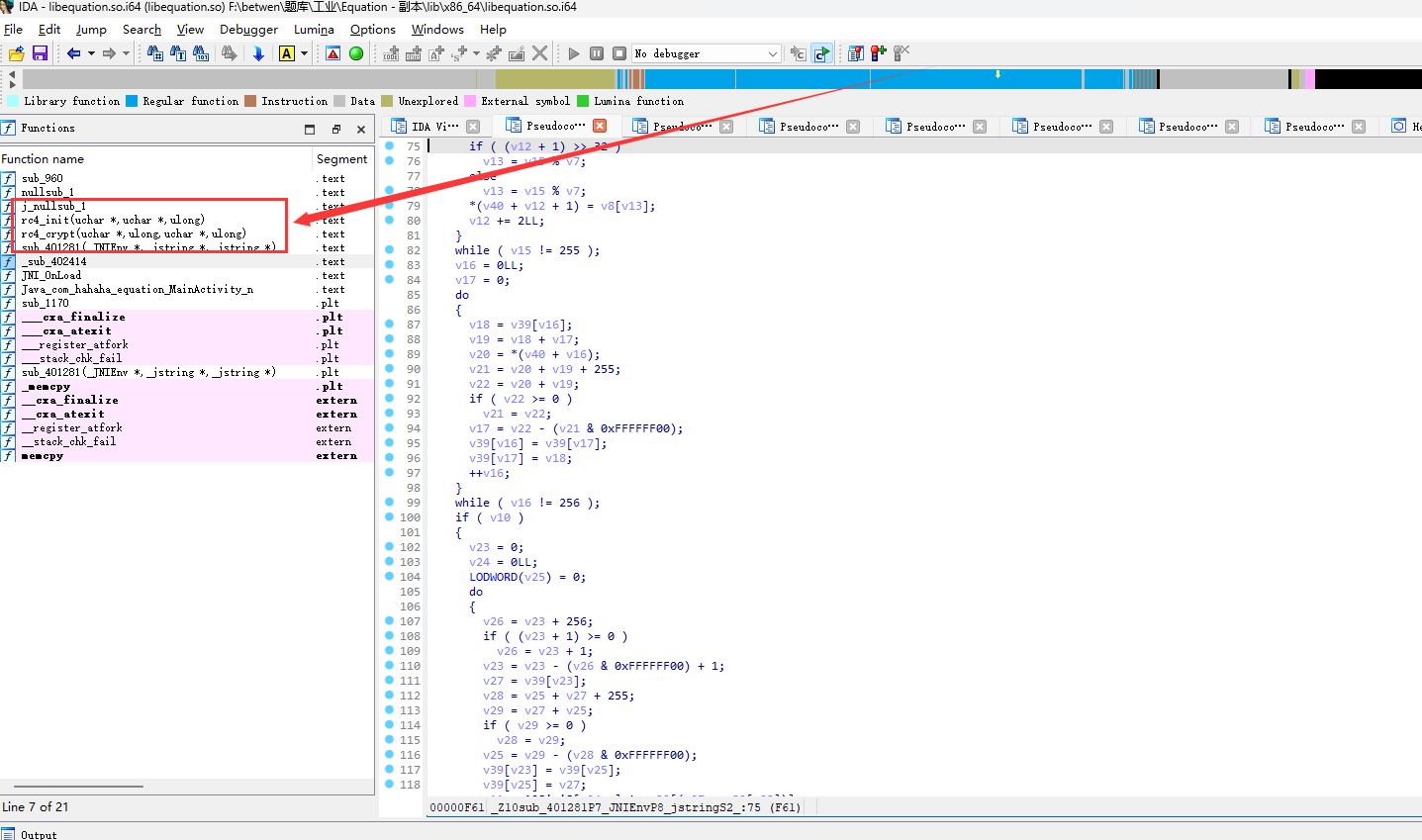Open the back-history dropdown arrow
The image size is (1422, 840).
point(91,53)
